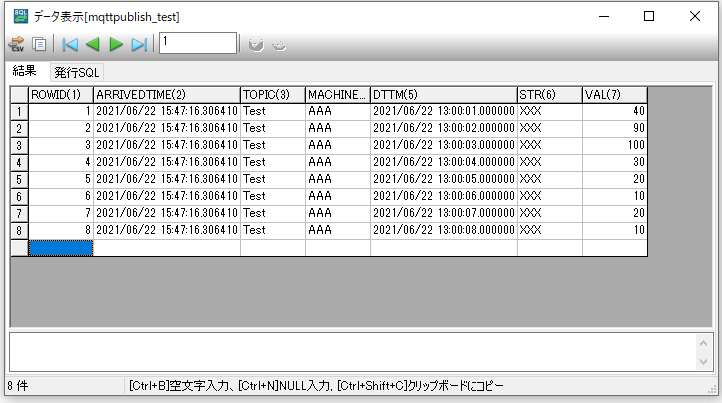722x403 pixels.
Task: Click the Test topic cell in row 2
Action: point(273,128)
